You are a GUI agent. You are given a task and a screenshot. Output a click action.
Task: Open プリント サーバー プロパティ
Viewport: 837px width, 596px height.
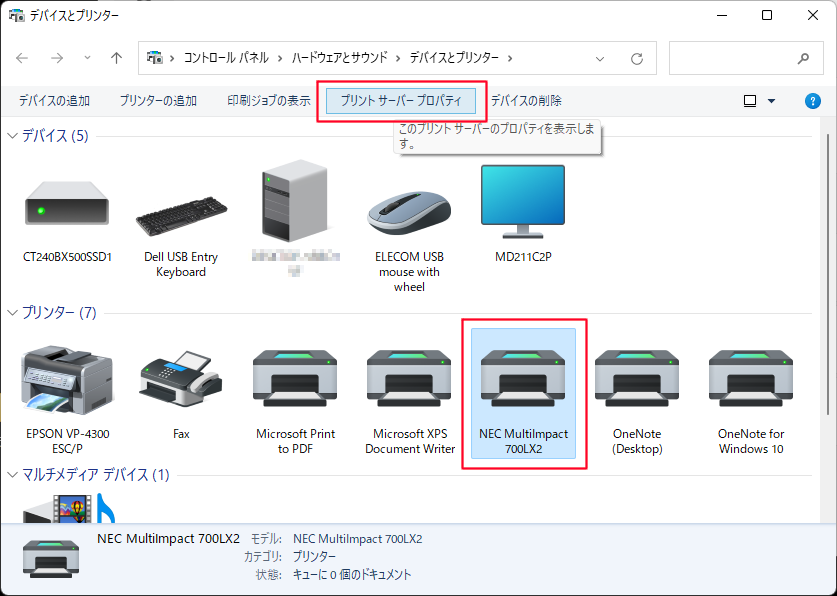point(401,101)
